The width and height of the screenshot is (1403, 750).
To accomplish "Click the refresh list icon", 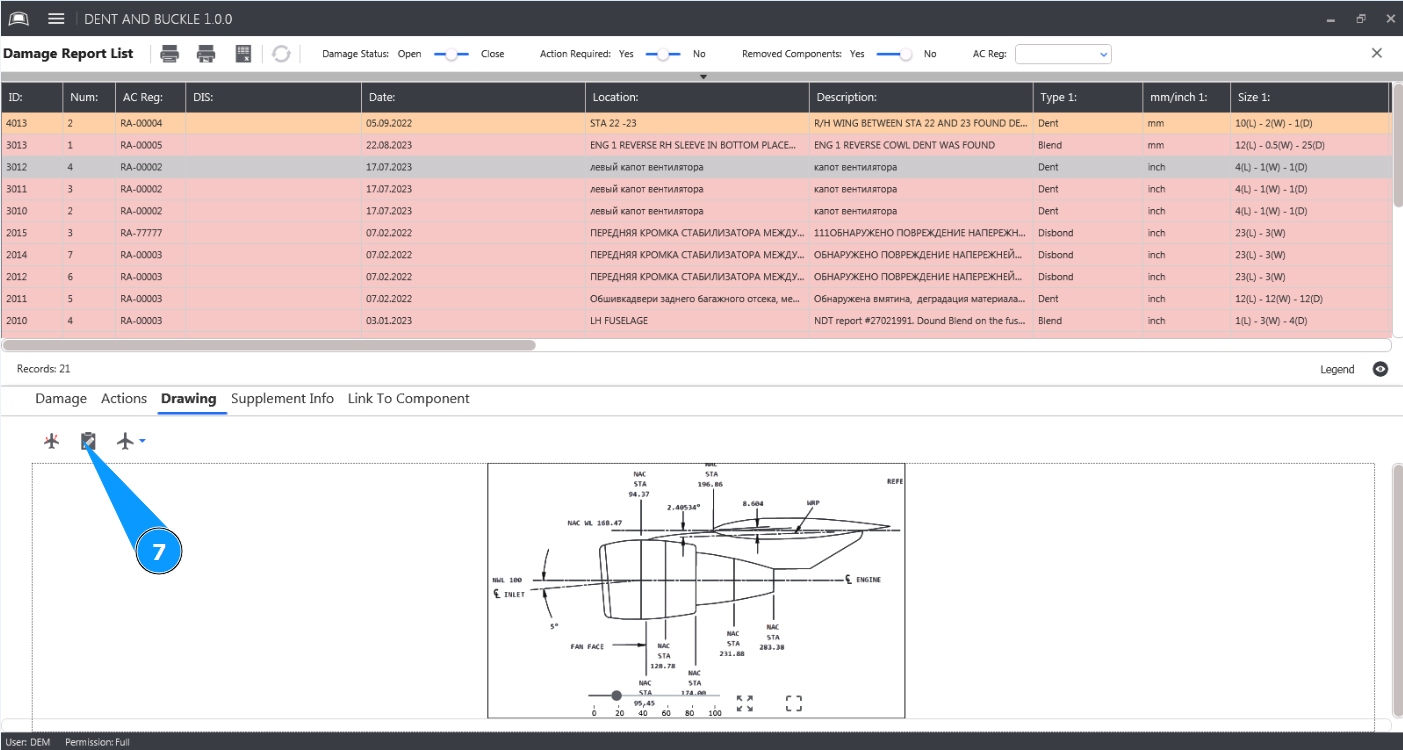I will [x=281, y=54].
